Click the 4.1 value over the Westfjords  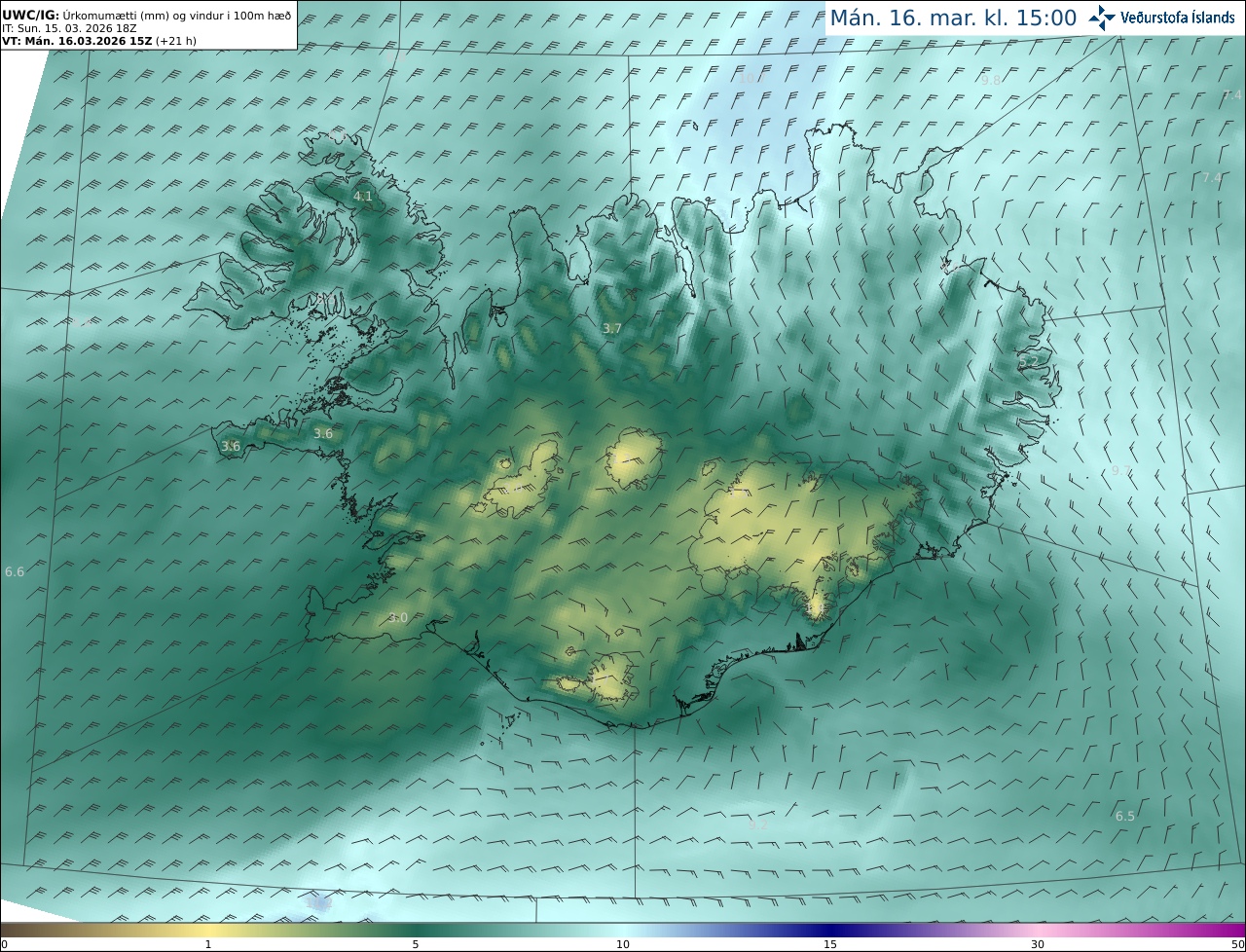363,197
